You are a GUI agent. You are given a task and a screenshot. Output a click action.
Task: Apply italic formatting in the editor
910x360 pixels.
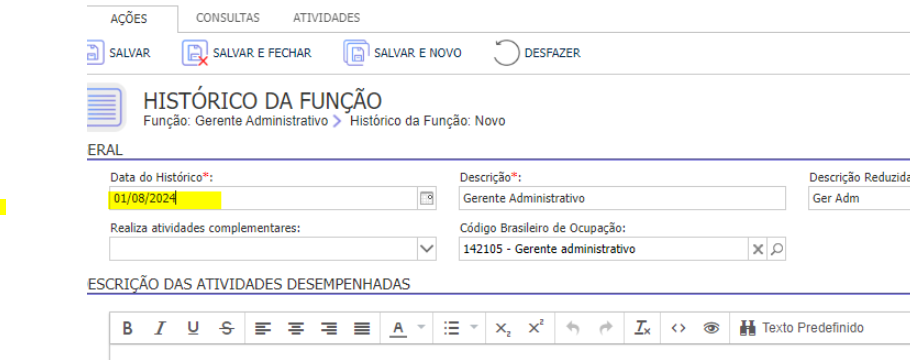(160, 328)
